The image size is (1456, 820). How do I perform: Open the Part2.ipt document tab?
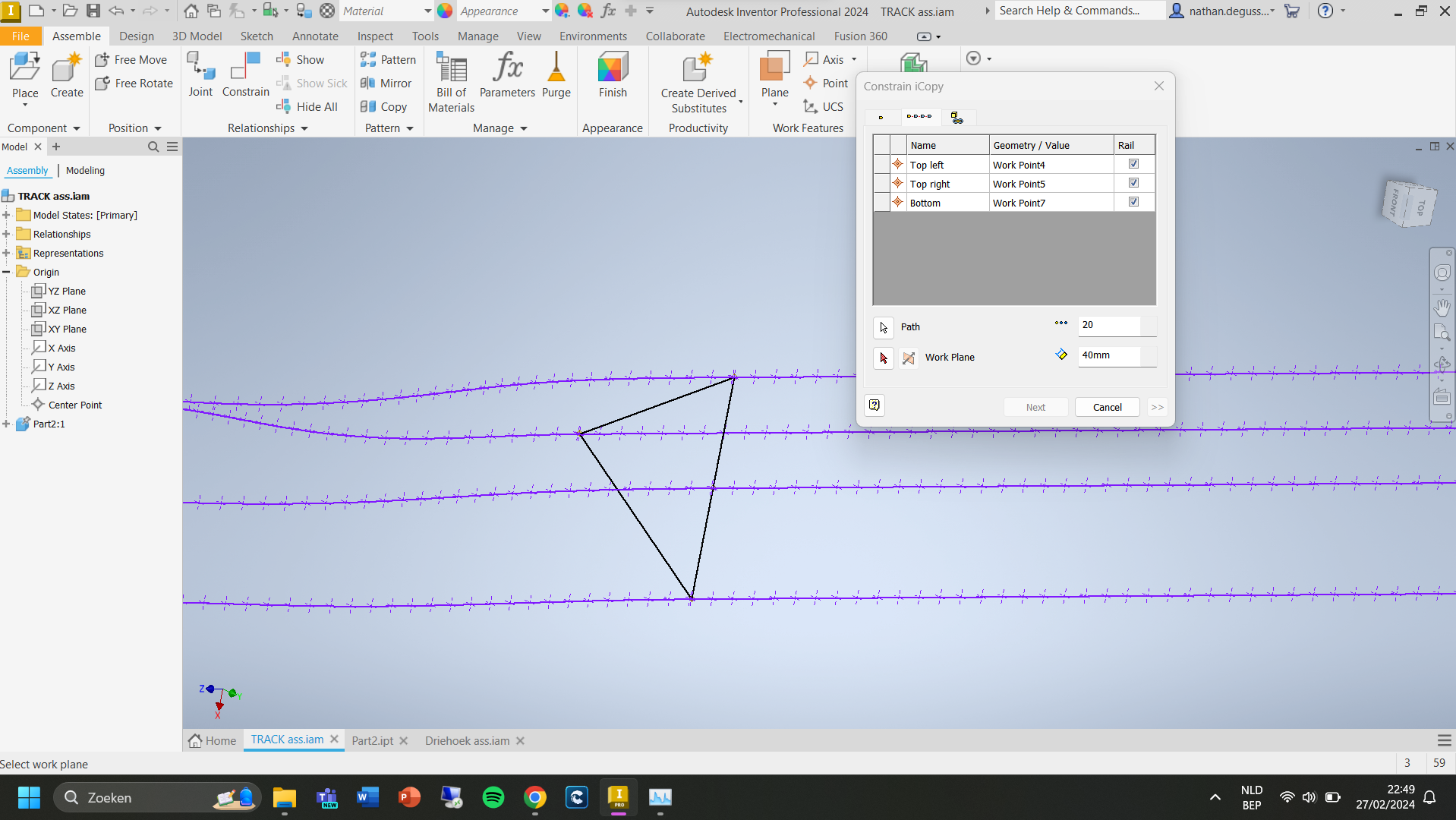pos(373,740)
